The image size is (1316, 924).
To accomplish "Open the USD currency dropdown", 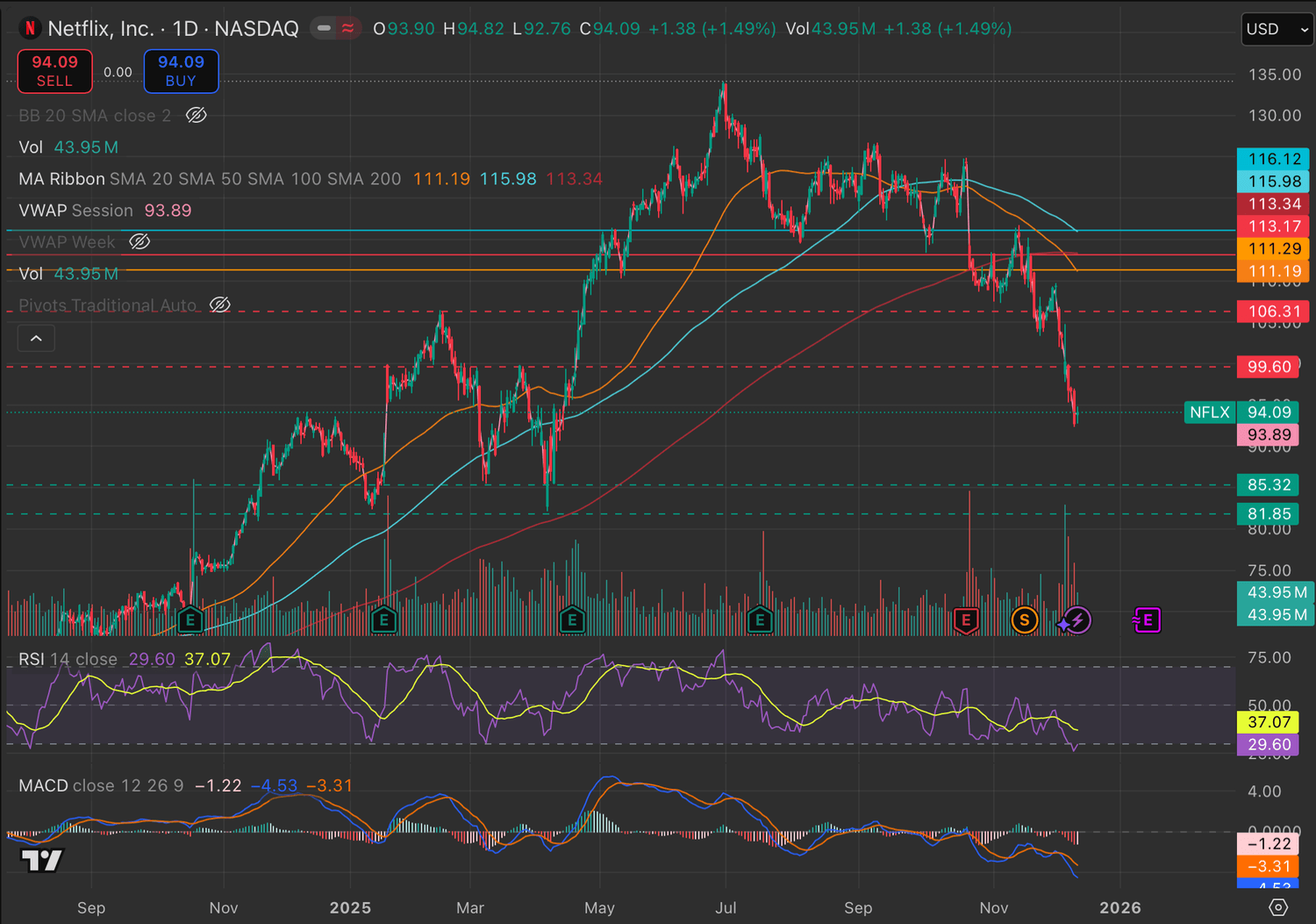I will (x=1277, y=29).
